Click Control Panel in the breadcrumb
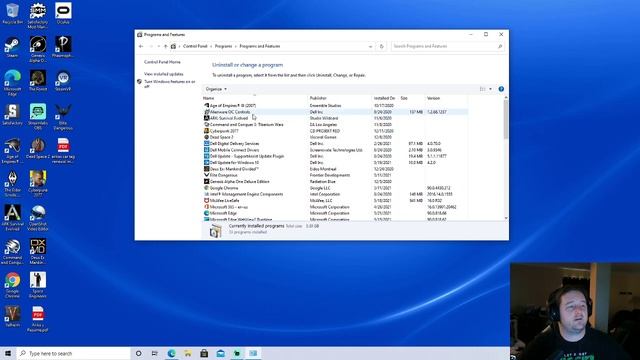The image size is (640, 360). 195,47
